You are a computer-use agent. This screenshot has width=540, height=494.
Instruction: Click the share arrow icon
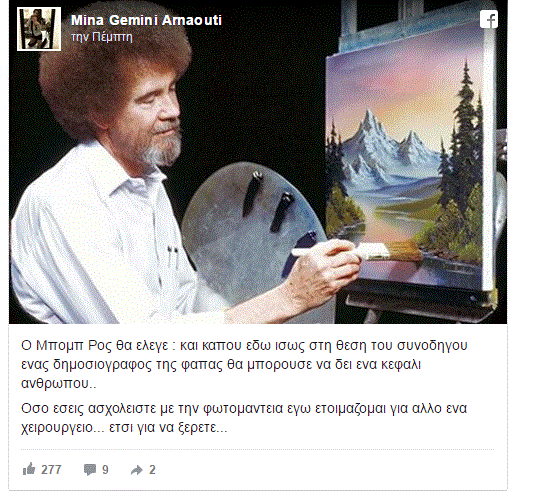(136, 470)
